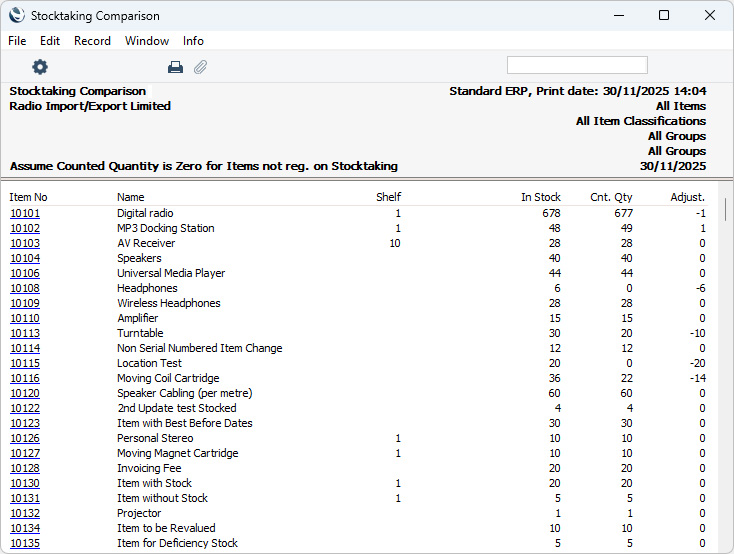
Task: Open item 10114 link
Action: [25, 348]
